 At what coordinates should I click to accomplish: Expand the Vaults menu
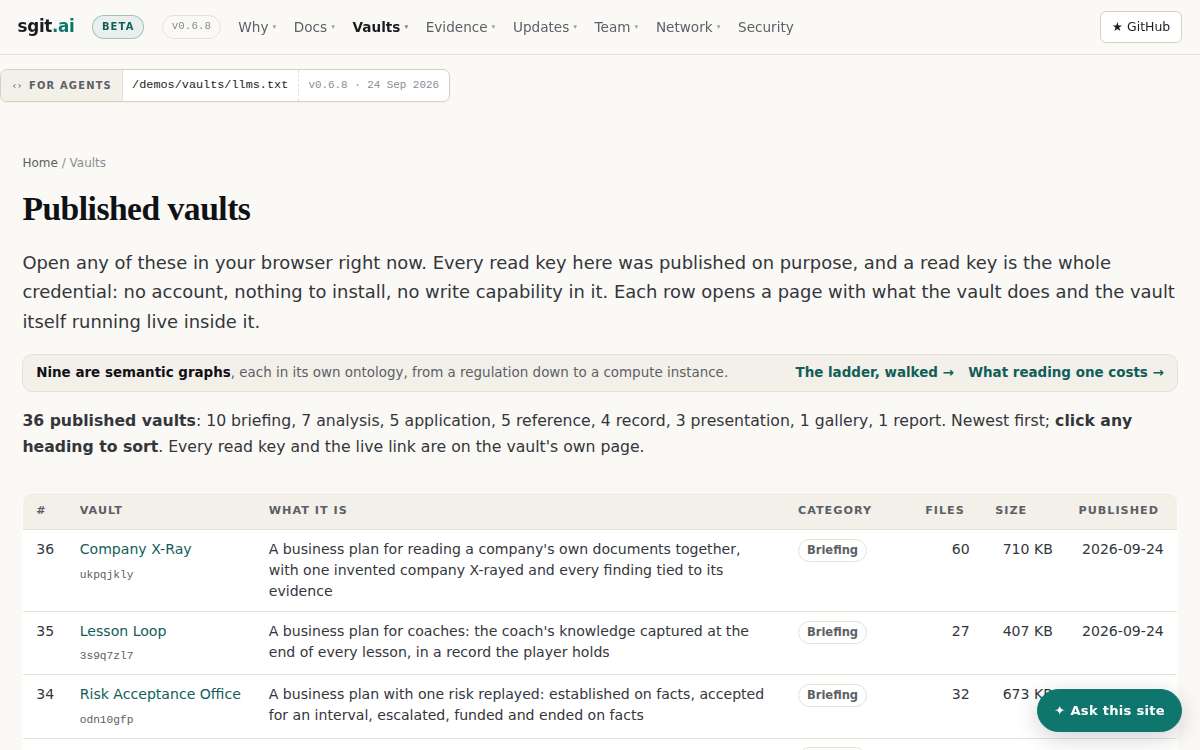[x=380, y=27]
